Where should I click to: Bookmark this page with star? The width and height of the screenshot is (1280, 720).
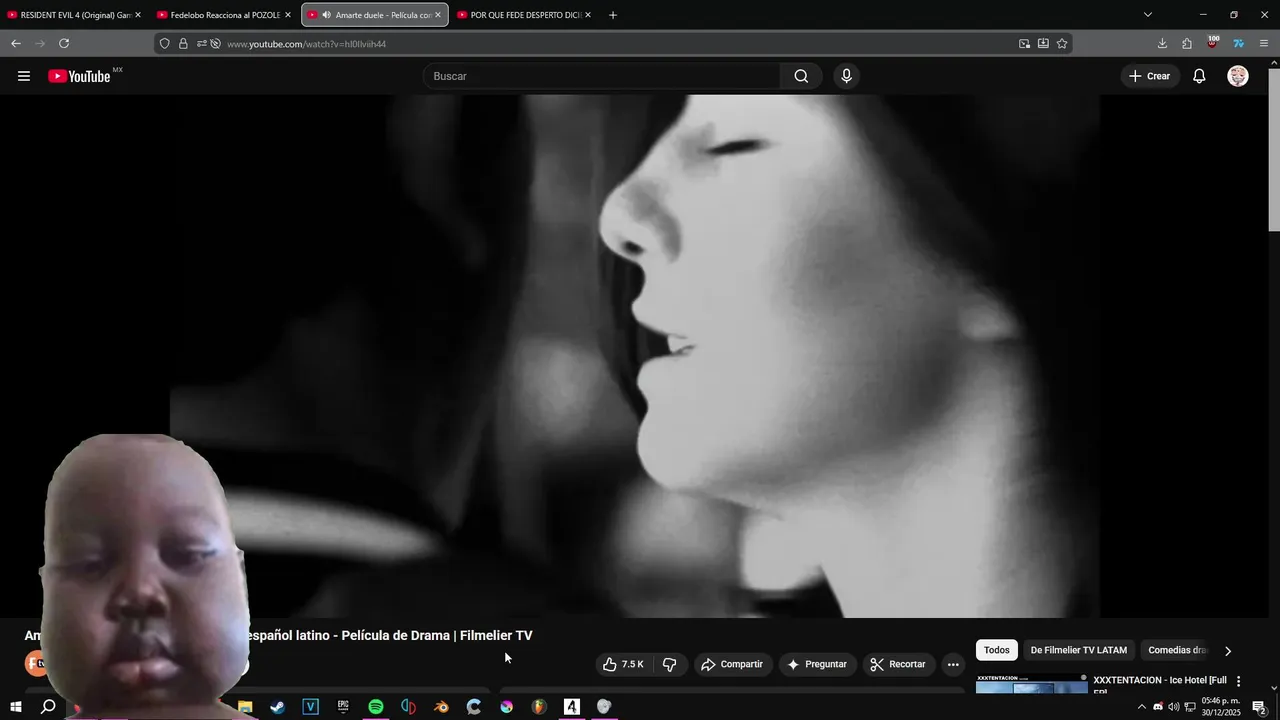[1062, 44]
